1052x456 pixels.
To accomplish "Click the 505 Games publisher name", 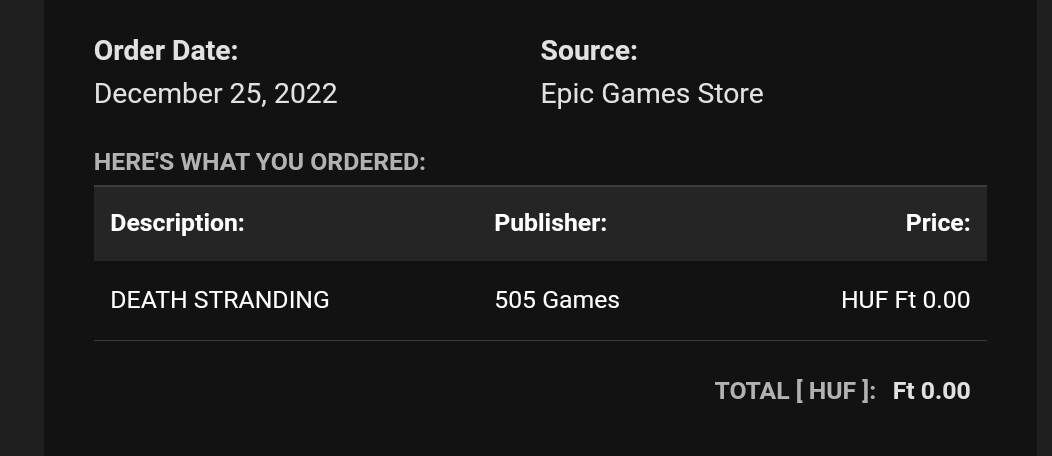I will tap(557, 300).
